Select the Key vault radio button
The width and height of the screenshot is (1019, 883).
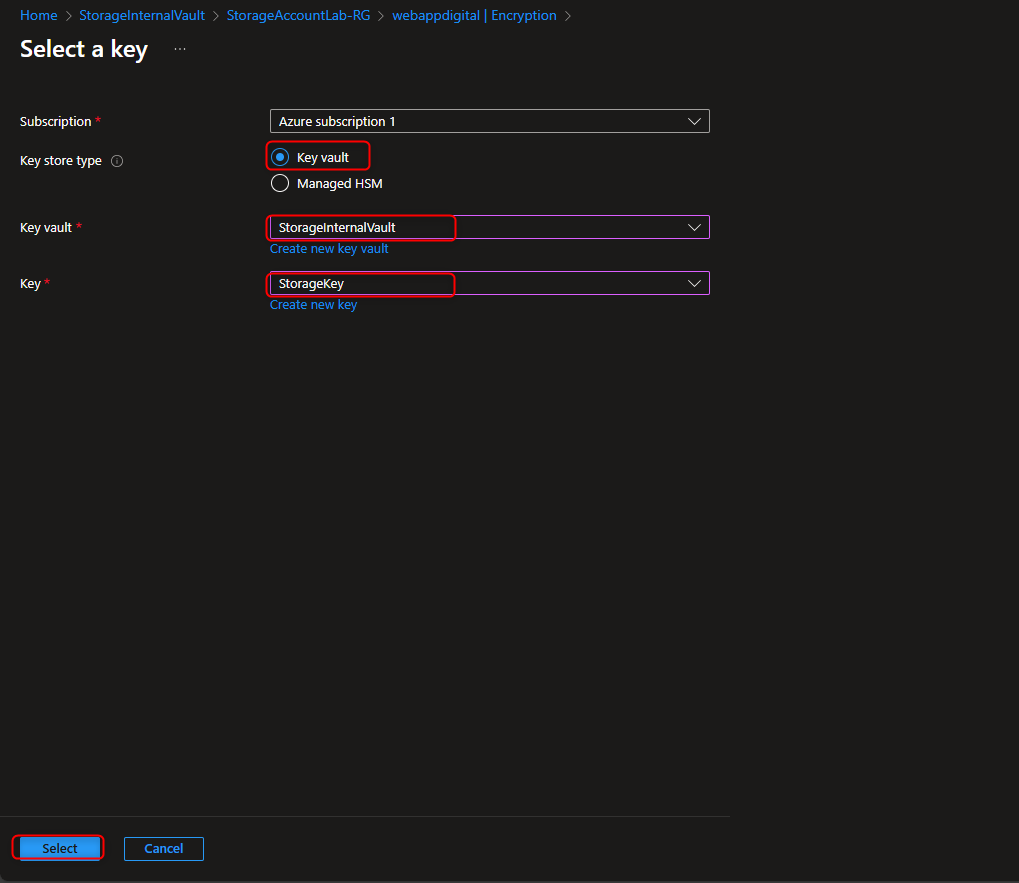click(x=280, y=156)
